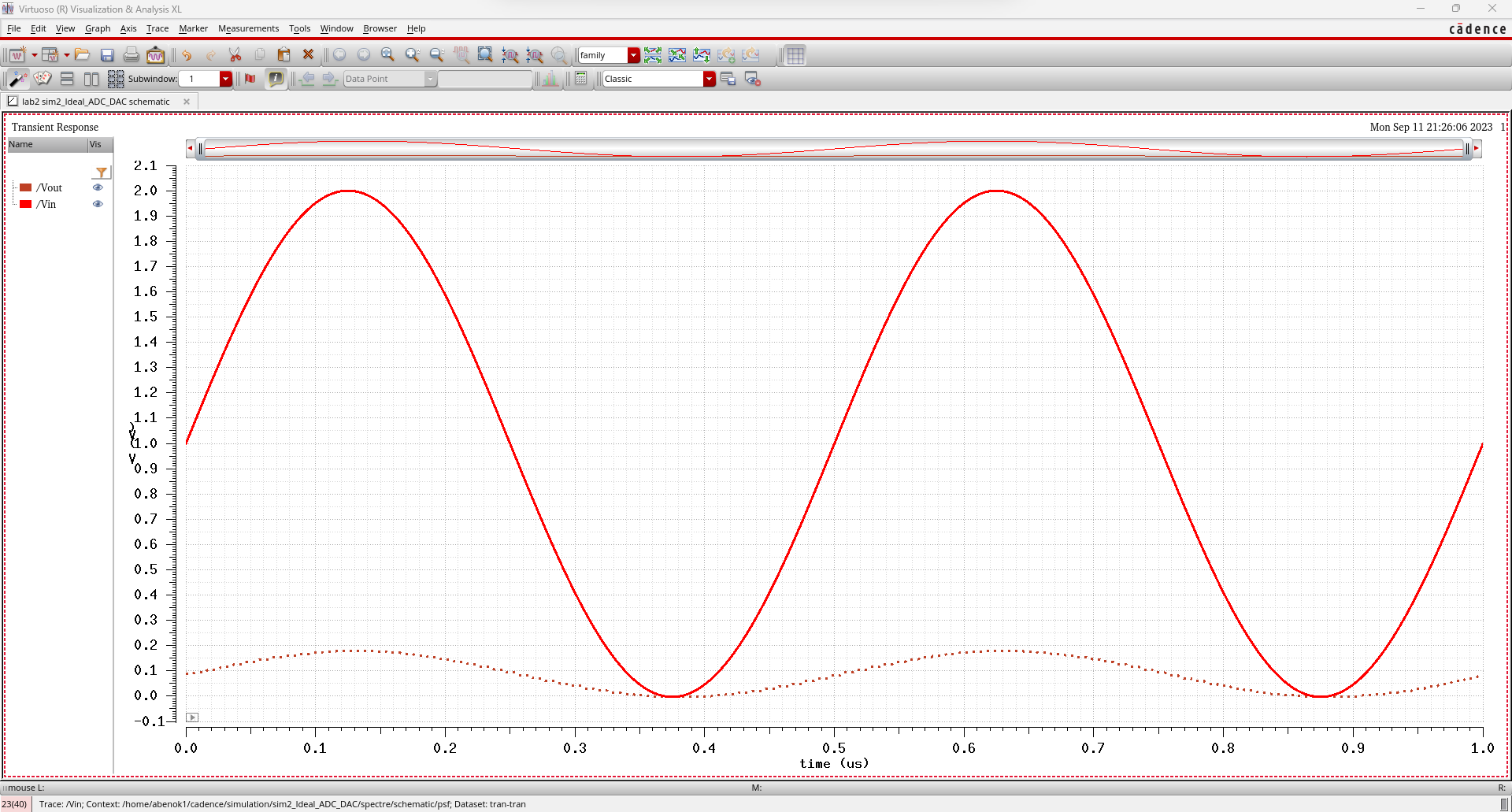Open the Classic workspace dropdown
This screenshot has height=812, width=1512.
click(710, 79)
